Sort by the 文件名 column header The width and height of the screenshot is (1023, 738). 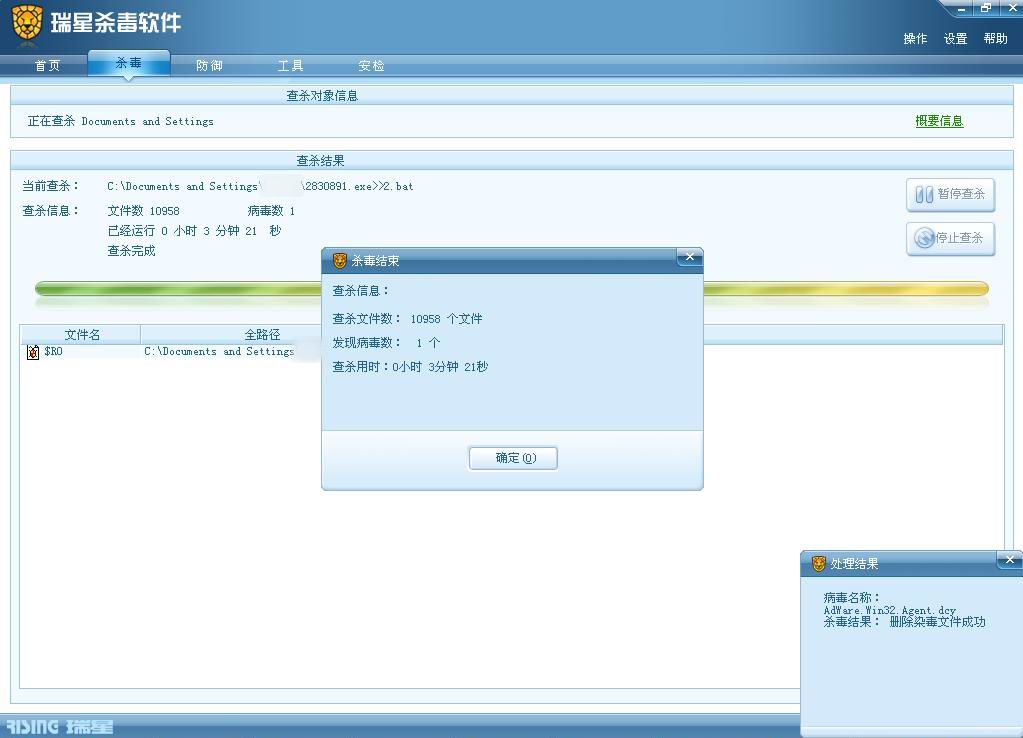(82, 335)
